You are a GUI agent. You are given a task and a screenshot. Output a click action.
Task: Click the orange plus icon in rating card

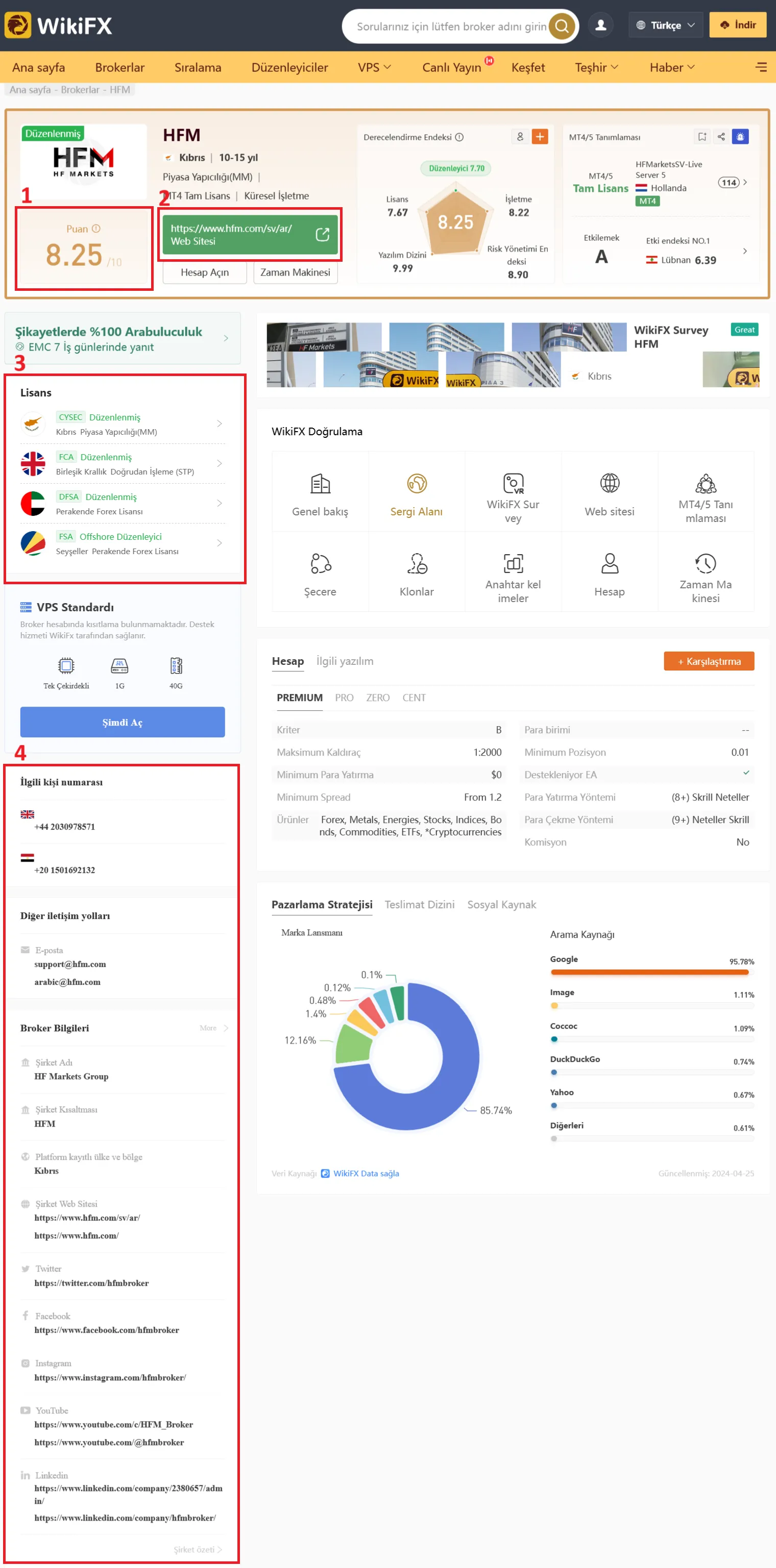coord(540,136)
